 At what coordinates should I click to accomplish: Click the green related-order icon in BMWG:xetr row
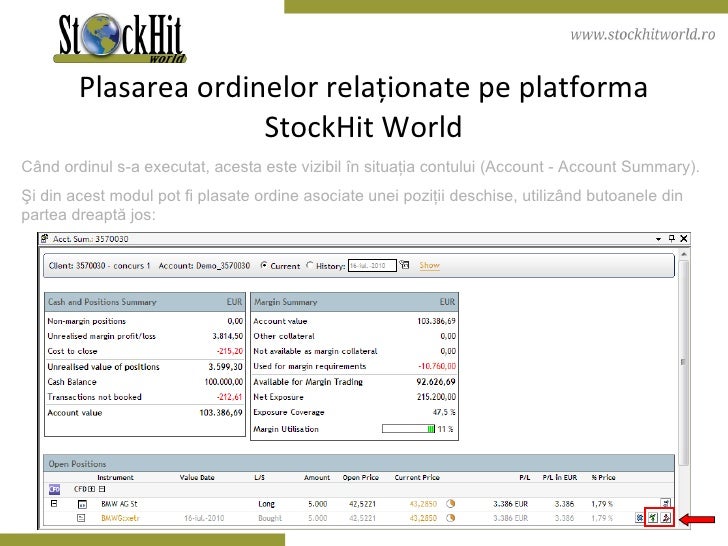pos(653,518)
